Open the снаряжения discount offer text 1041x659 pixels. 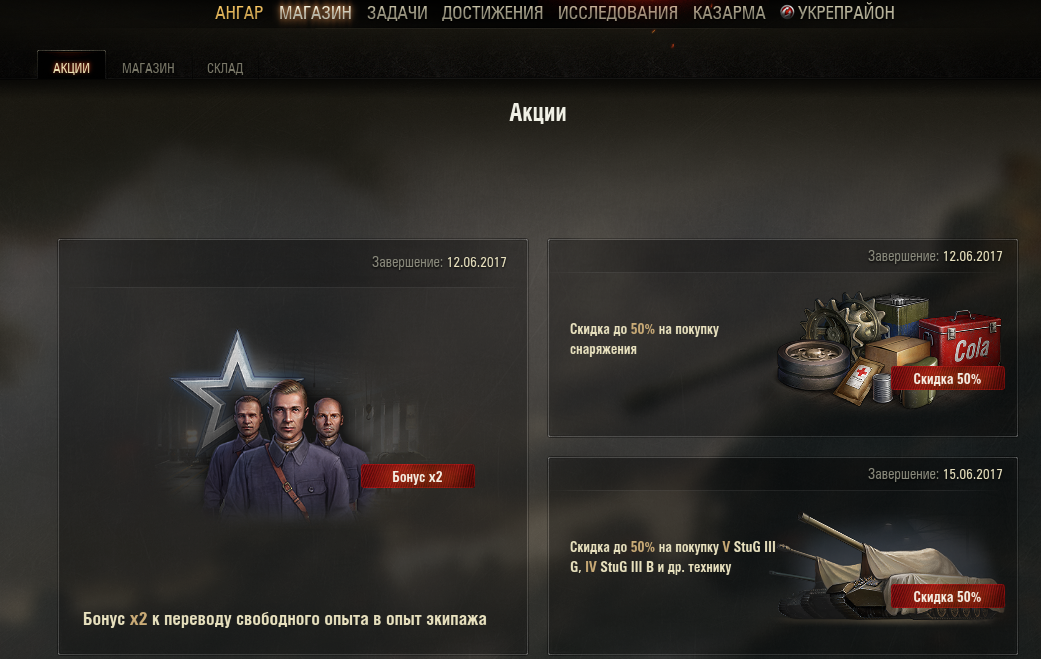coord(645,339)
